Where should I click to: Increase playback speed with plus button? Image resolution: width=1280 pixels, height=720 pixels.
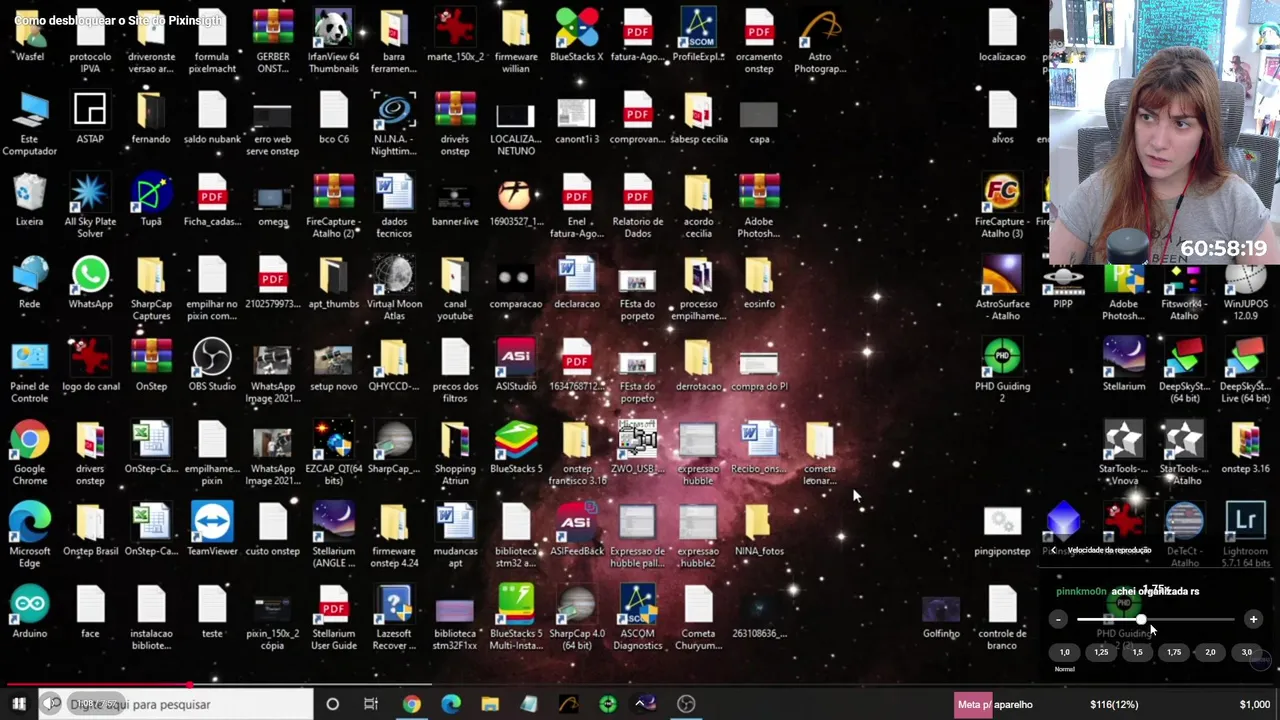click(1253, 620)
